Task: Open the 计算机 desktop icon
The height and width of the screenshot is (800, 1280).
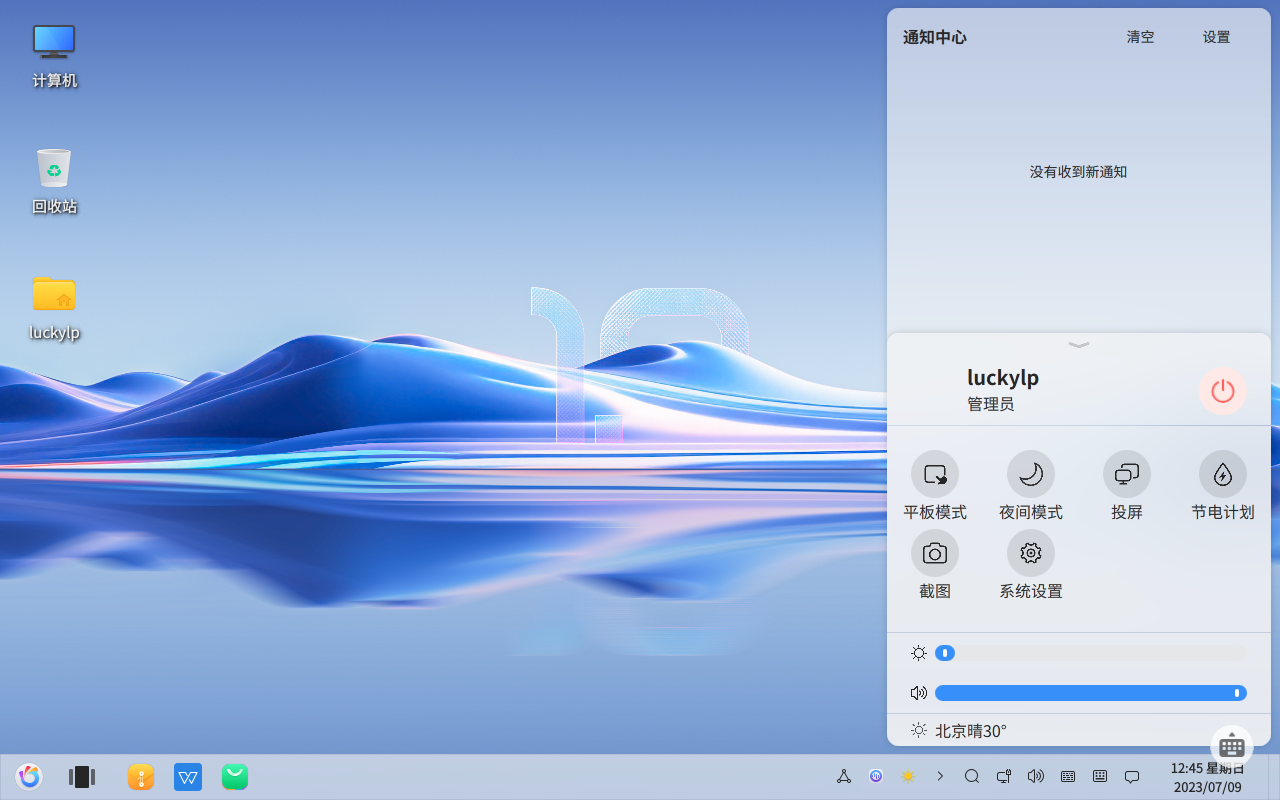Action: tap(54, 54)
